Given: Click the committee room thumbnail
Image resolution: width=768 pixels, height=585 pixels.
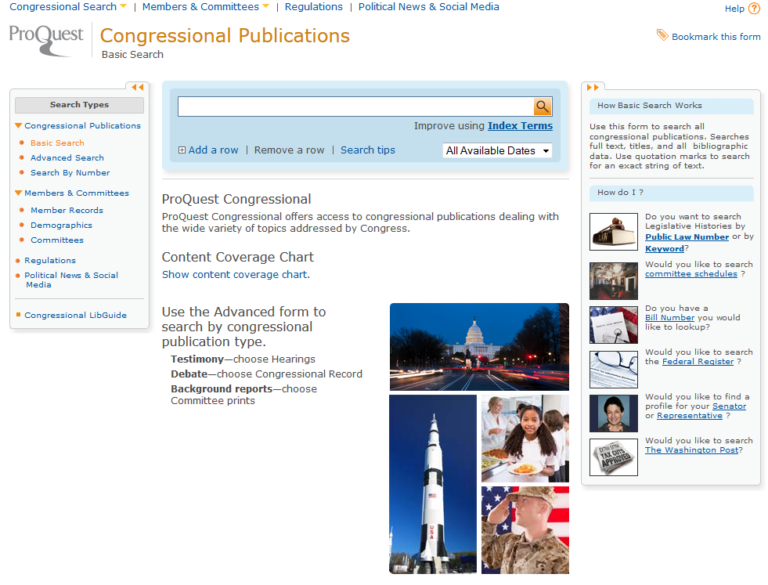Looking at the screenshot, I should click(613, 281).
